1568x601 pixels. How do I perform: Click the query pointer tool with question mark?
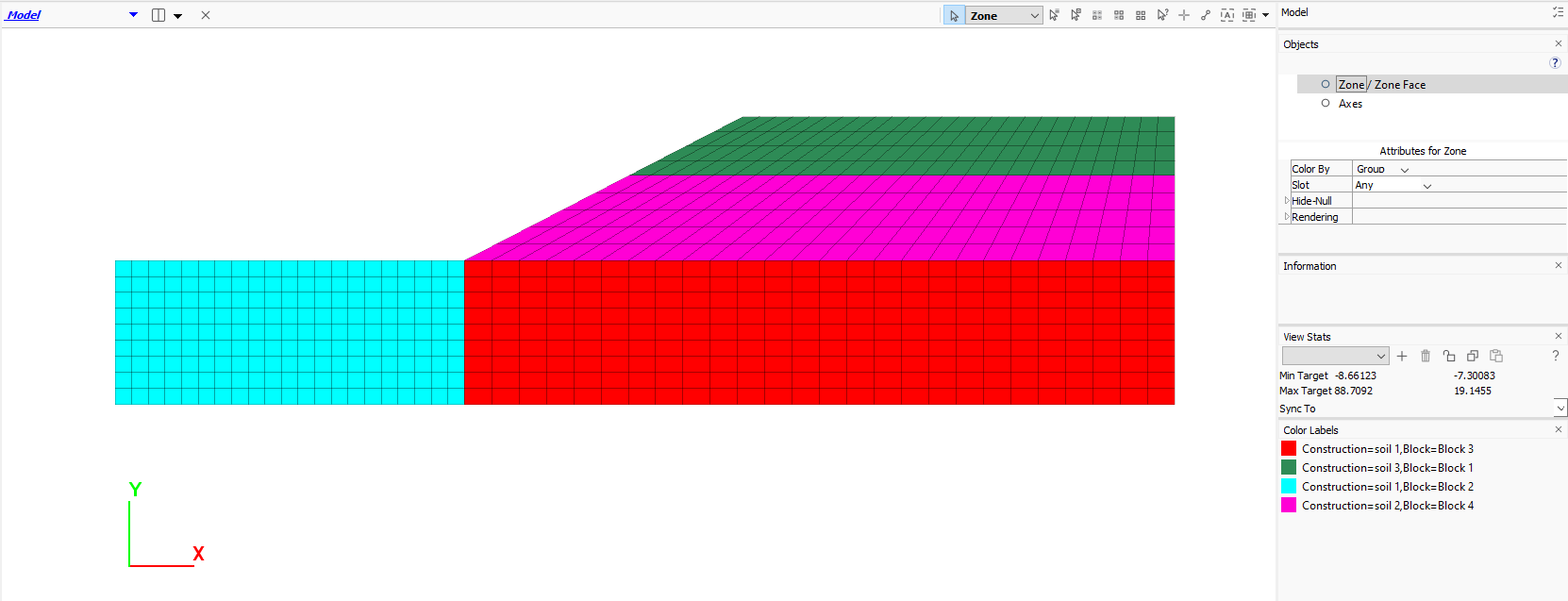click(x=1162, y=15)
